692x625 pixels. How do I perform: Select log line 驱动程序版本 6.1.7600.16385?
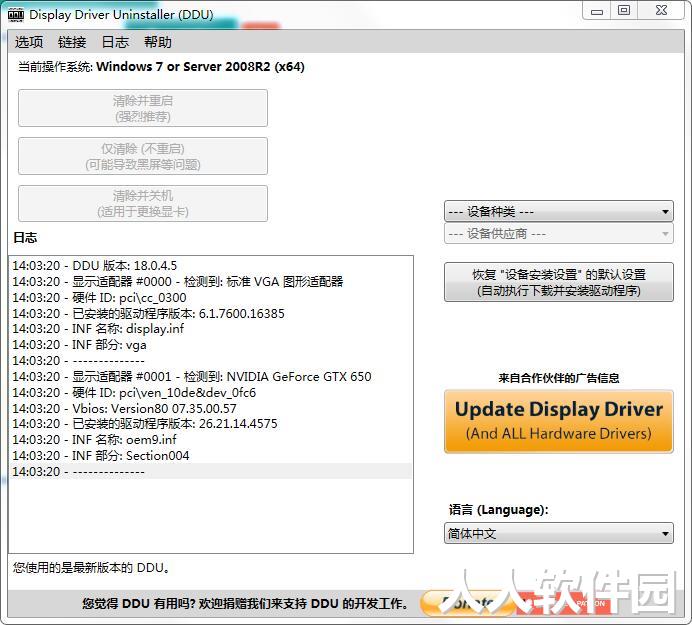coord(210,313)
